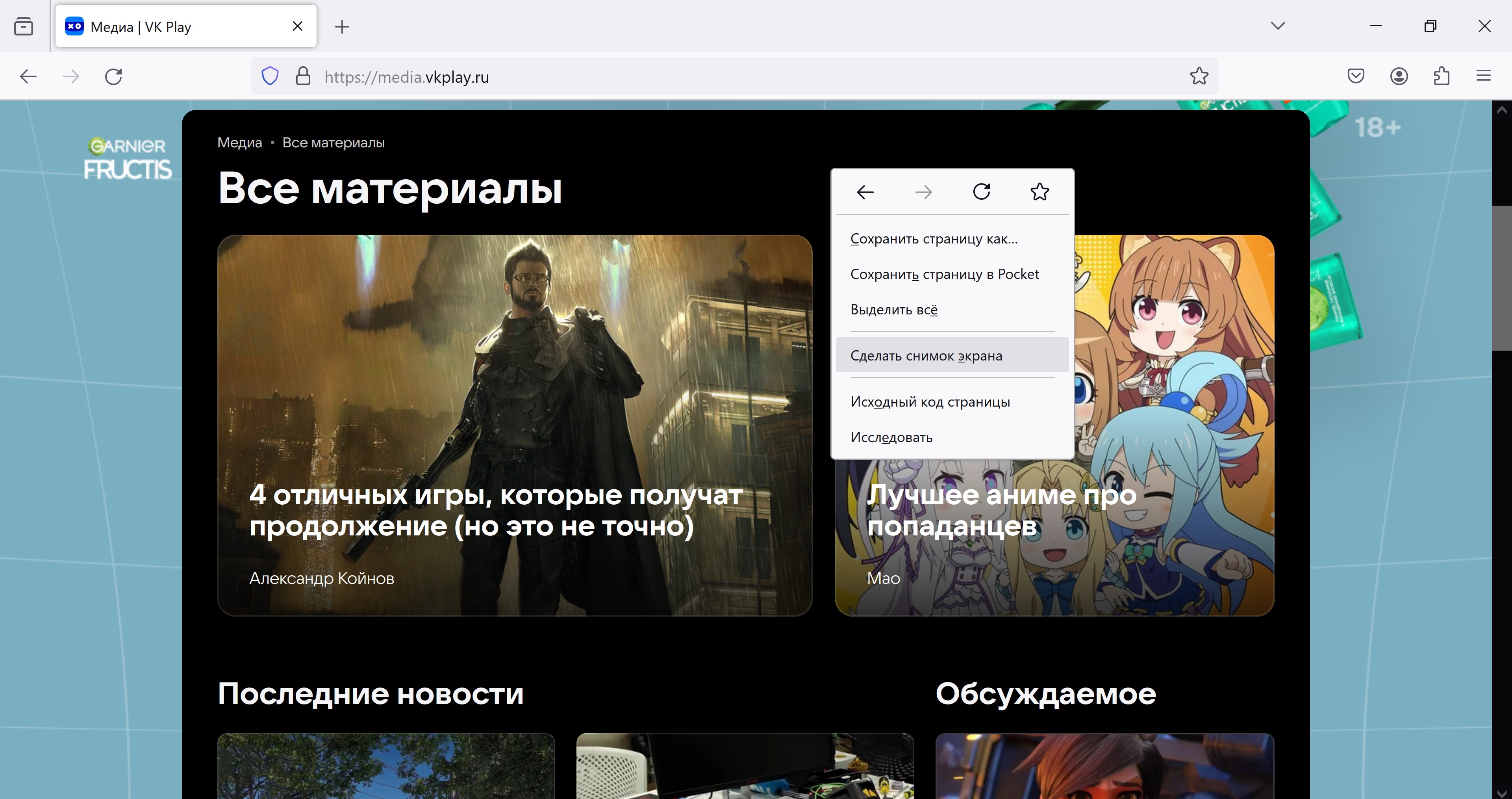
Task: Click Все материалы breadcrumb
Action: click(334, 143)
